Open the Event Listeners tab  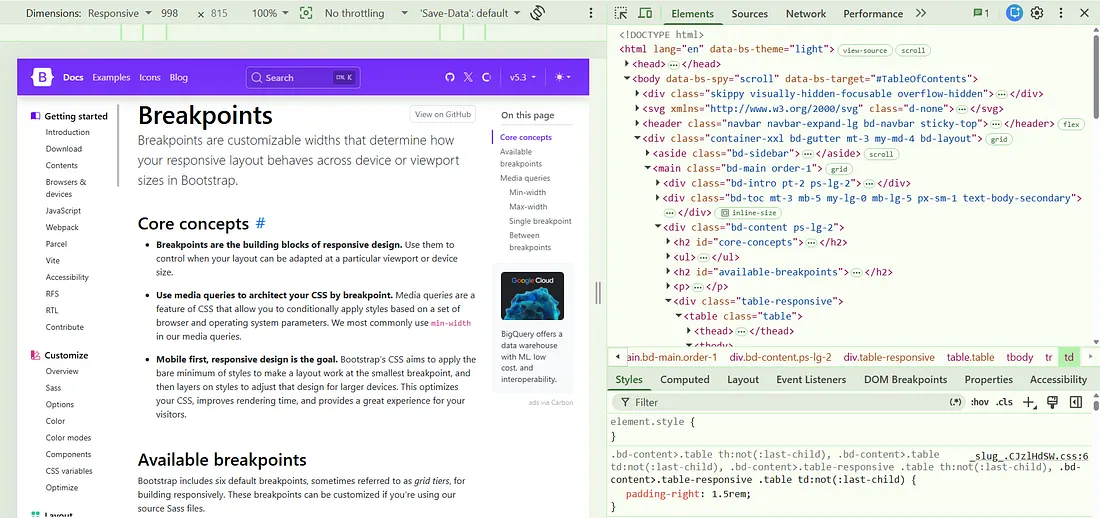click(811, 379)
